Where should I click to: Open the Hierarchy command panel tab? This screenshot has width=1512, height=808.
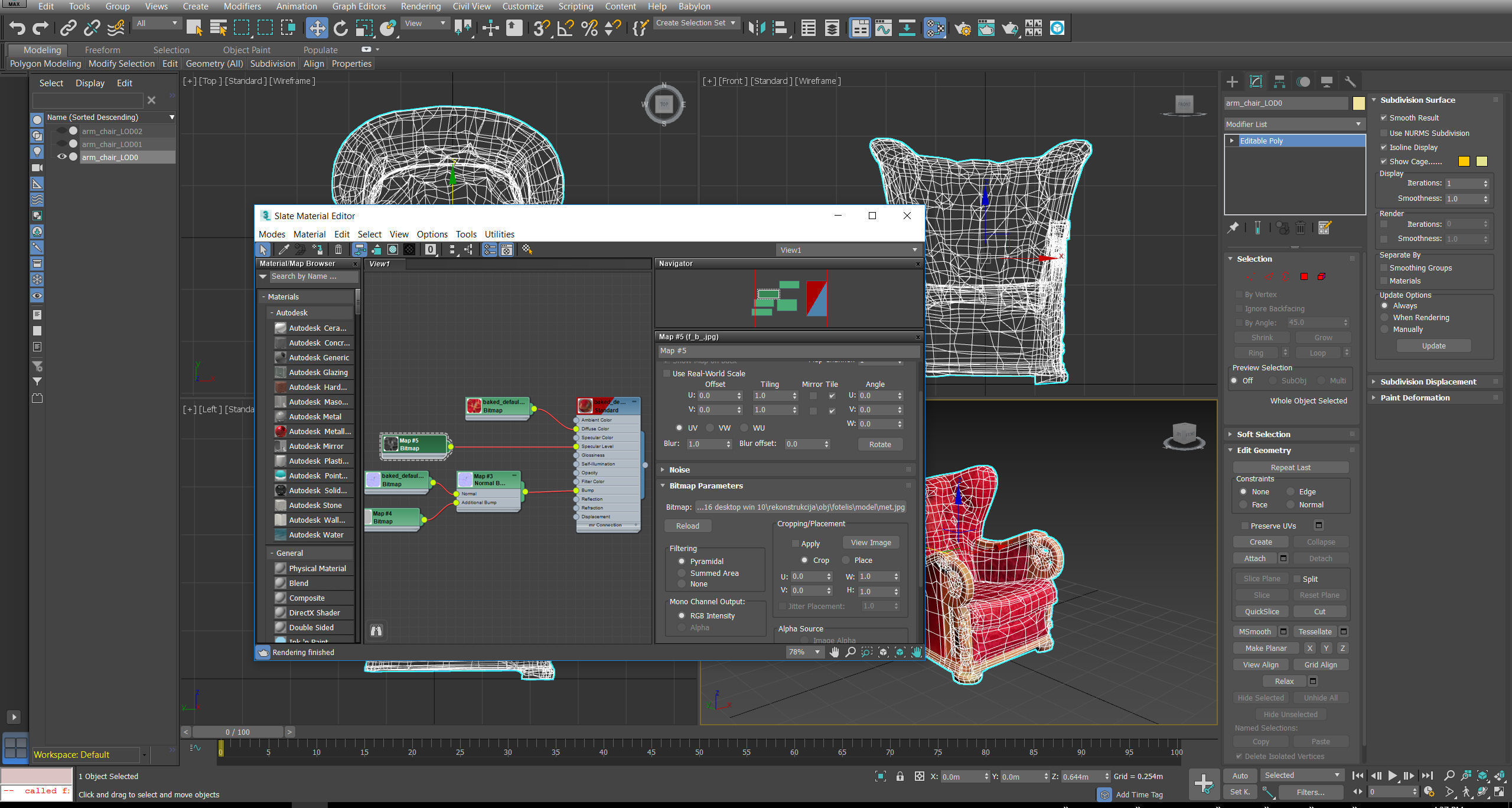[x=1280, y=82]
